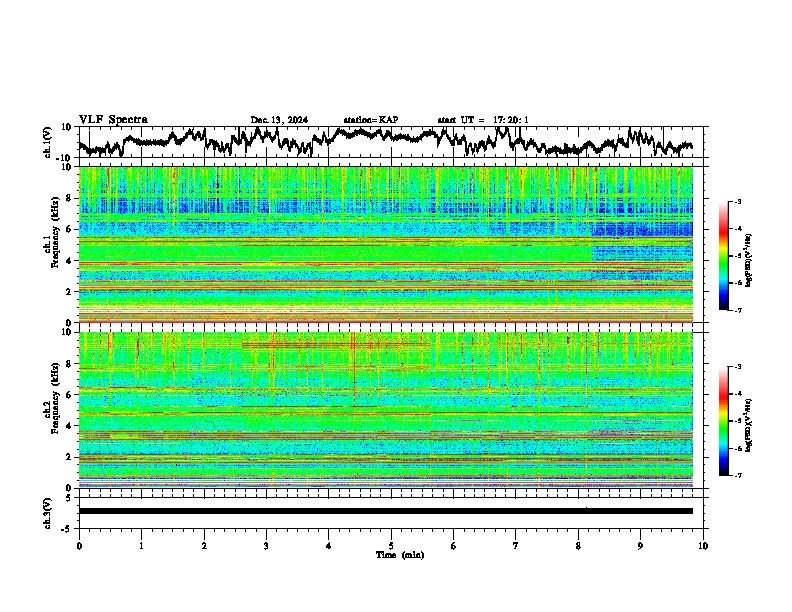The image size is (792, 612).
Task: Click the ch.1 colorbar log(PSD) label
Action: (x=748, y=261)
